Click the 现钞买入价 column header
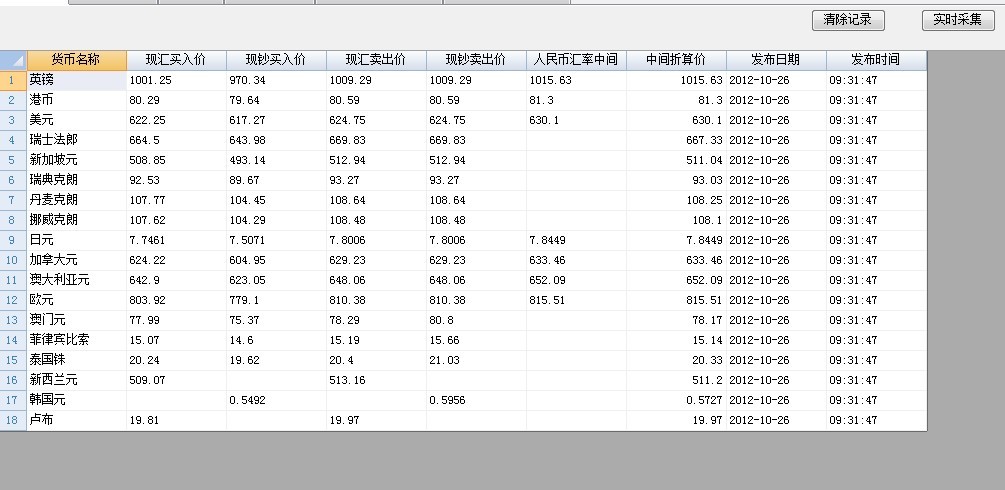Screen dimensions: 1005x490 click(276, 60)
